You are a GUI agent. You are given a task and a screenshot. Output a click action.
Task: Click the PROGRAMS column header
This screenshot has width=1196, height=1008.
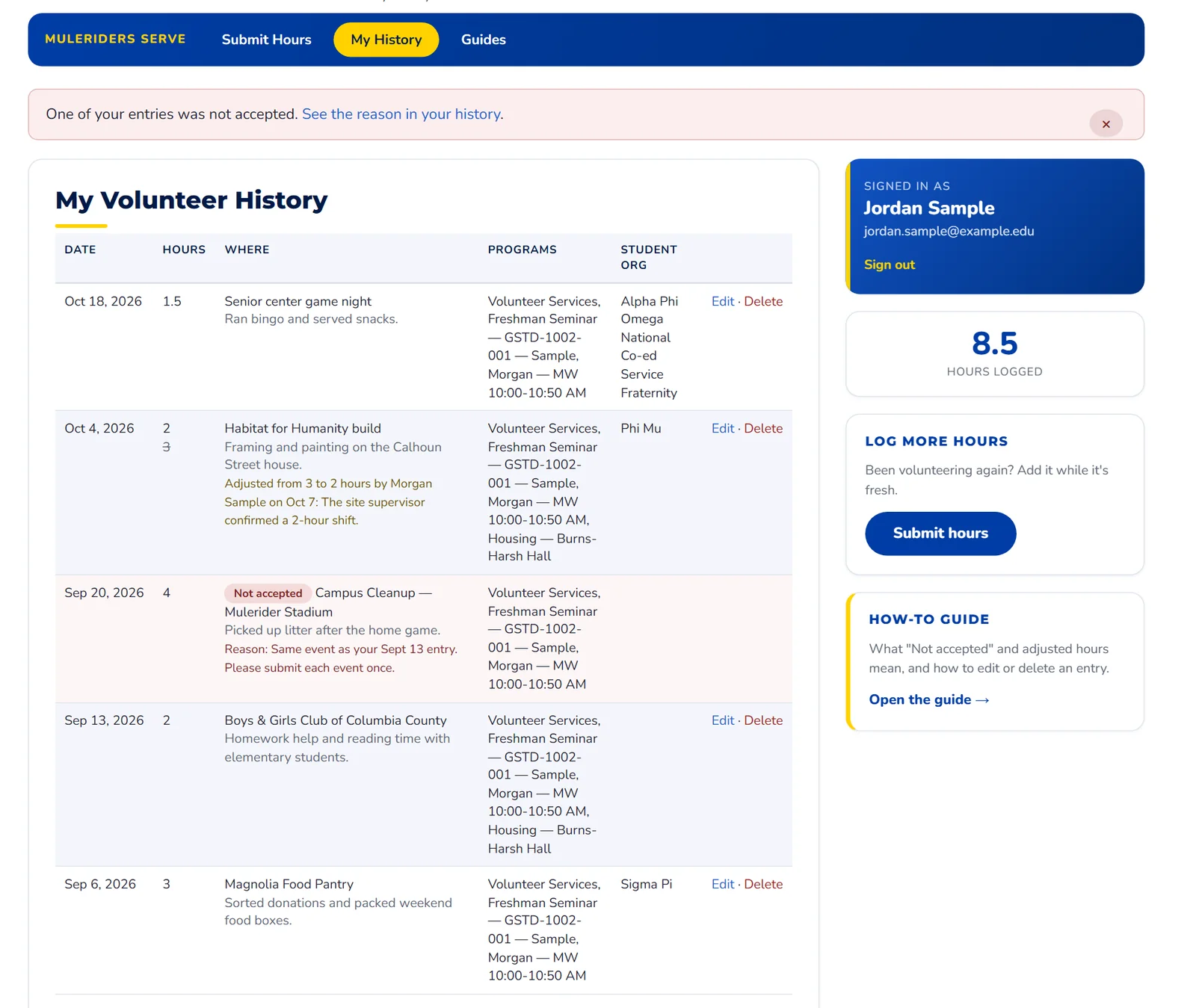522,250
